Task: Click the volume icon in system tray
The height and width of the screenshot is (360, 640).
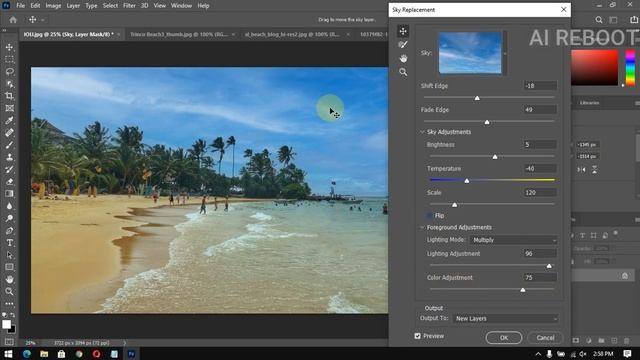Action: pos(583,354)
